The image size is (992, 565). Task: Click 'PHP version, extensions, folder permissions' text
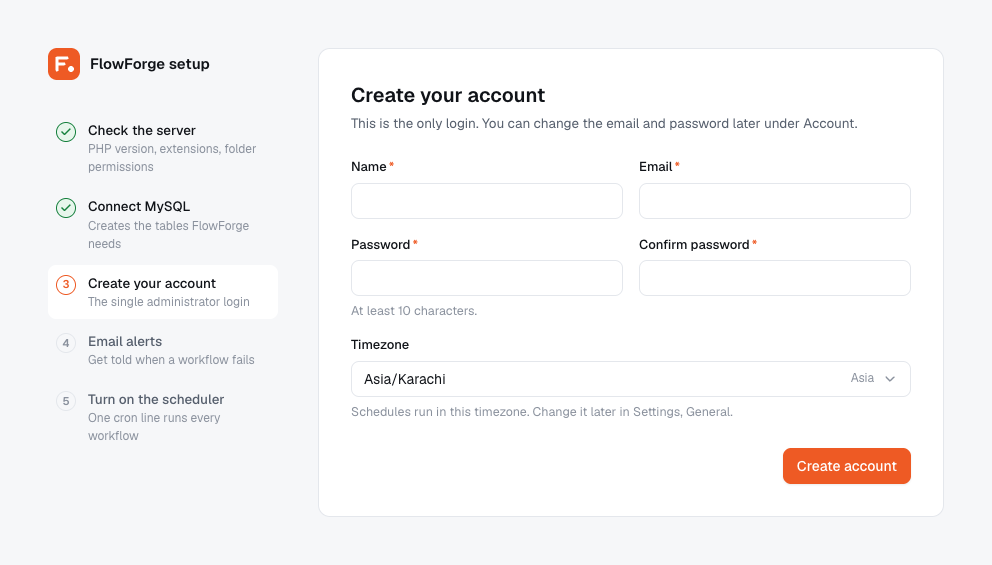pyautogui.click(x=172, y=158)
